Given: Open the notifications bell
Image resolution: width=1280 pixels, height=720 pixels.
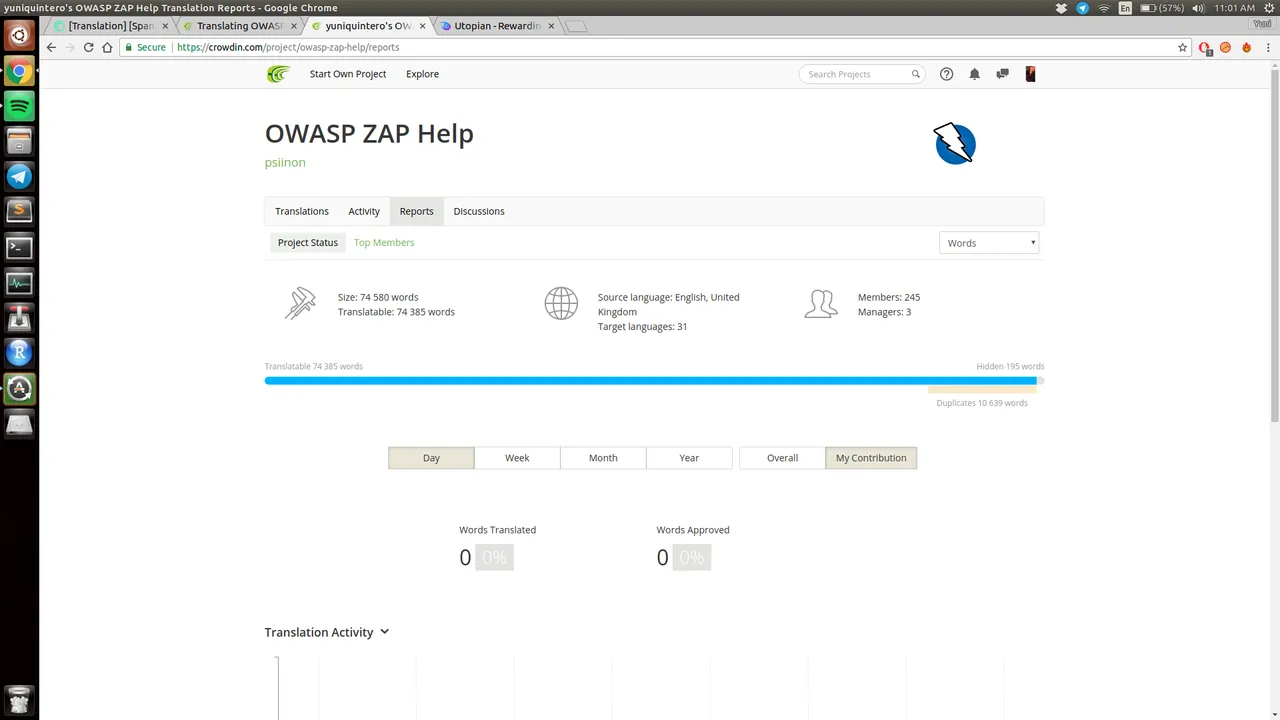Looking at the screenshot, I should [x=974, y=74].
